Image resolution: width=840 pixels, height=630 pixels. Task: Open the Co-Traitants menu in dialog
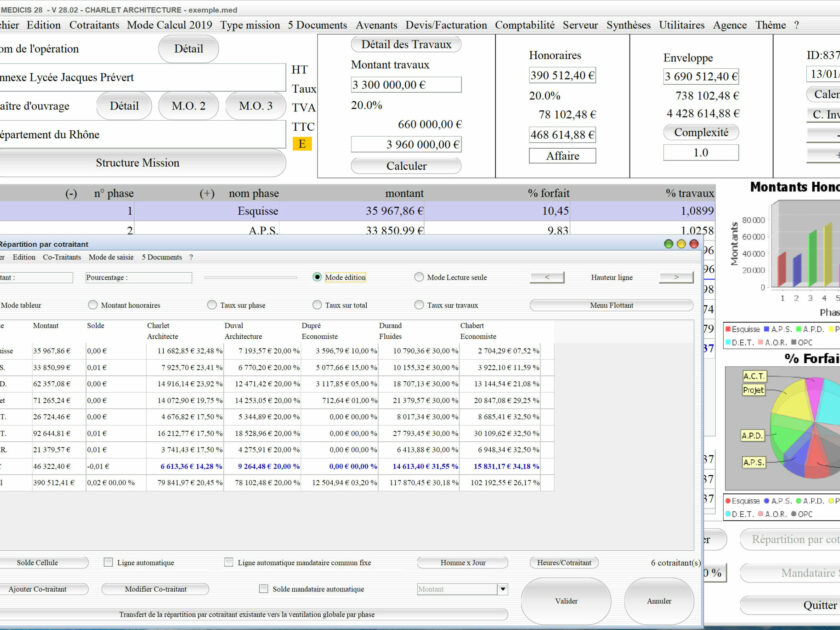[62, 257]
